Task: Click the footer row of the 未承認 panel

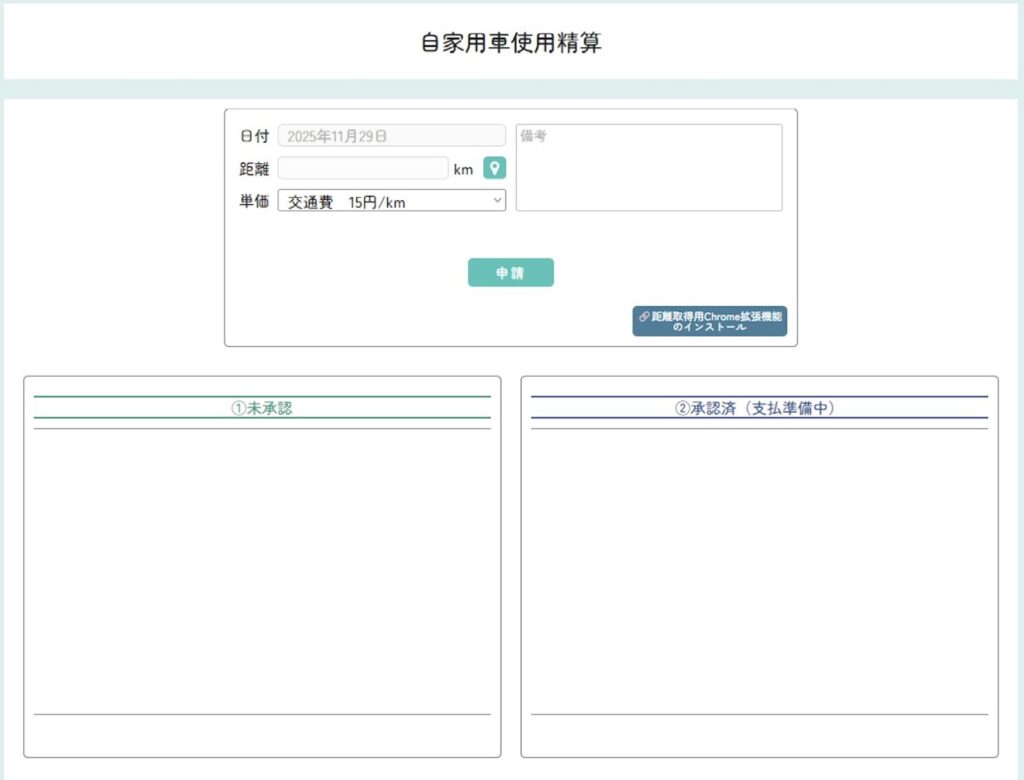Action: 262,734
